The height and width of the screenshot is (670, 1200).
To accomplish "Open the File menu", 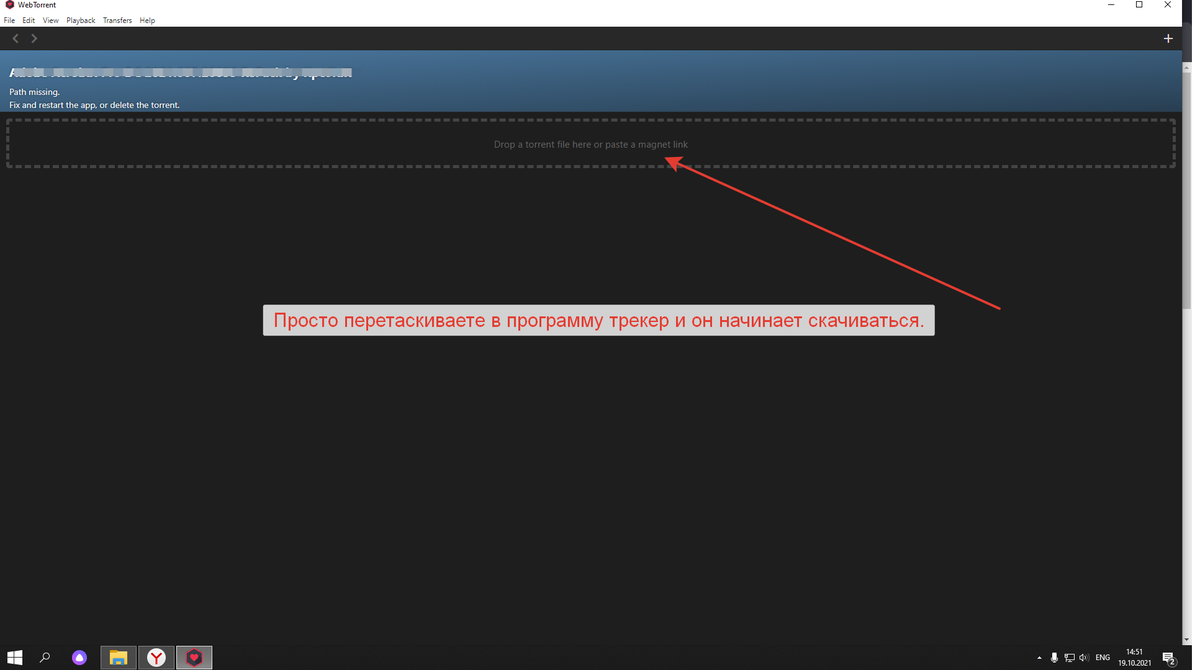I will 9,20.
